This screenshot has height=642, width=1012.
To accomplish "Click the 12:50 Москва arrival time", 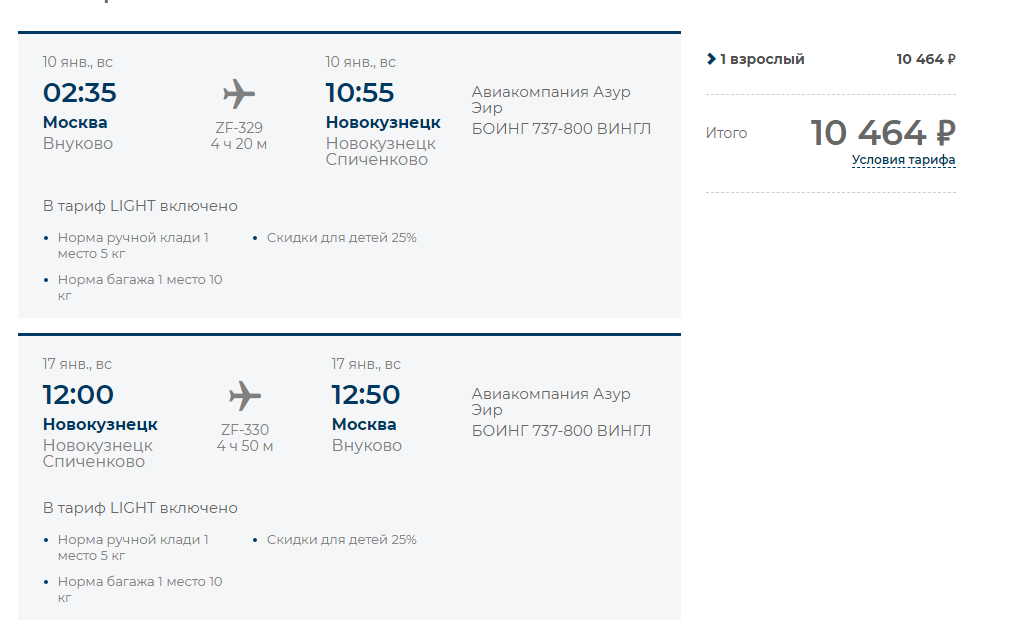I will tap(366, 395).
